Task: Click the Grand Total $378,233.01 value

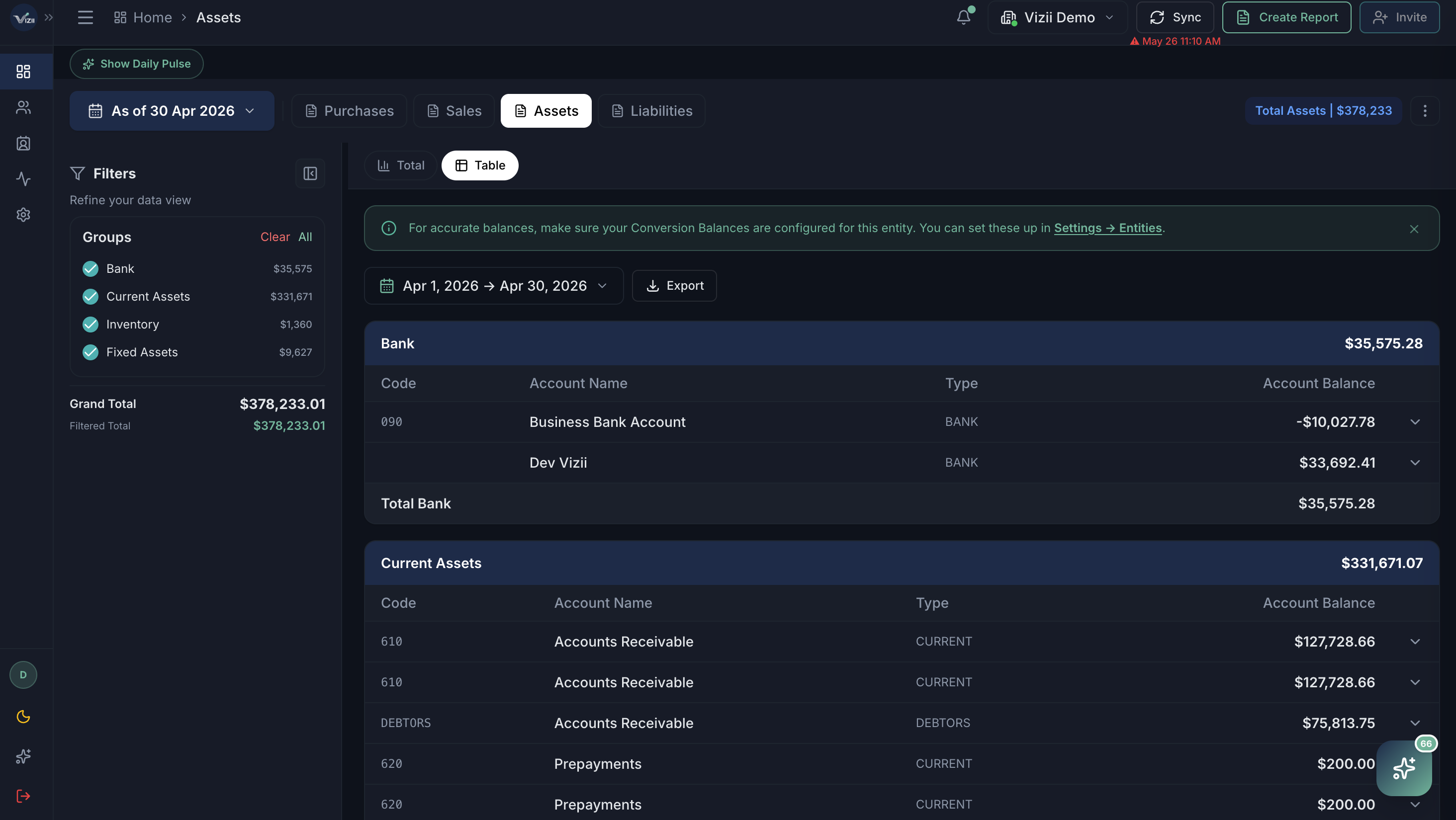Action: (282, 404)
